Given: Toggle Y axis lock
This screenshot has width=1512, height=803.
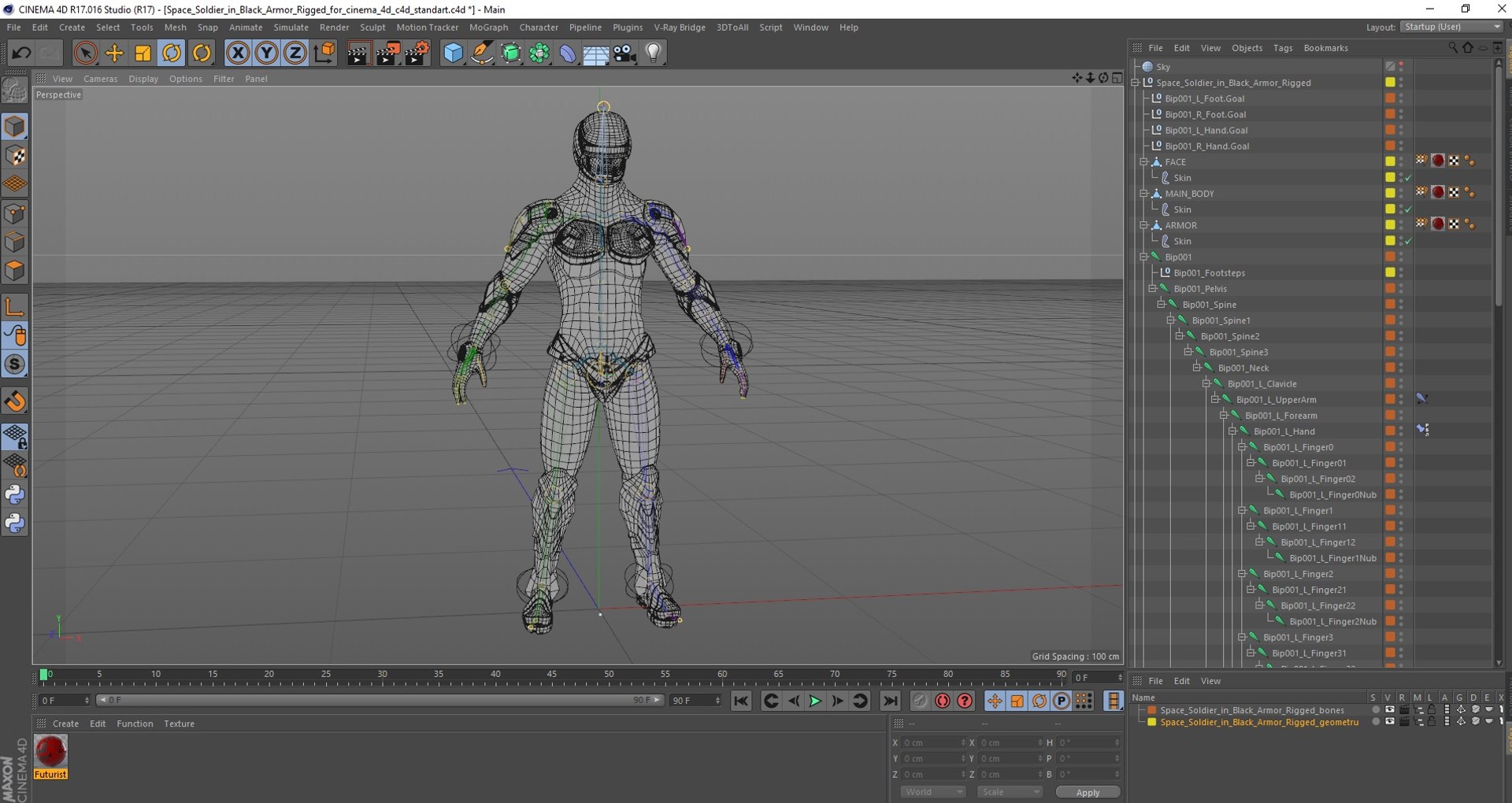Looking at the screenshot, I should tap(266, 53).
